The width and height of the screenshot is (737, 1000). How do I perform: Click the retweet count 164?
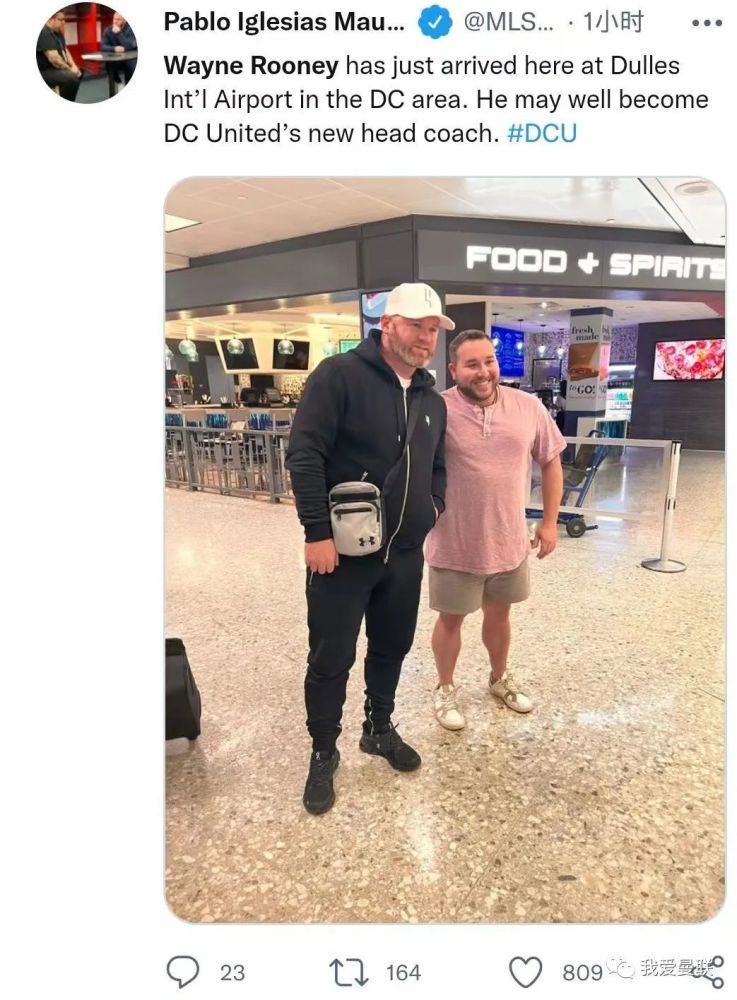click(x=403, y=973)
